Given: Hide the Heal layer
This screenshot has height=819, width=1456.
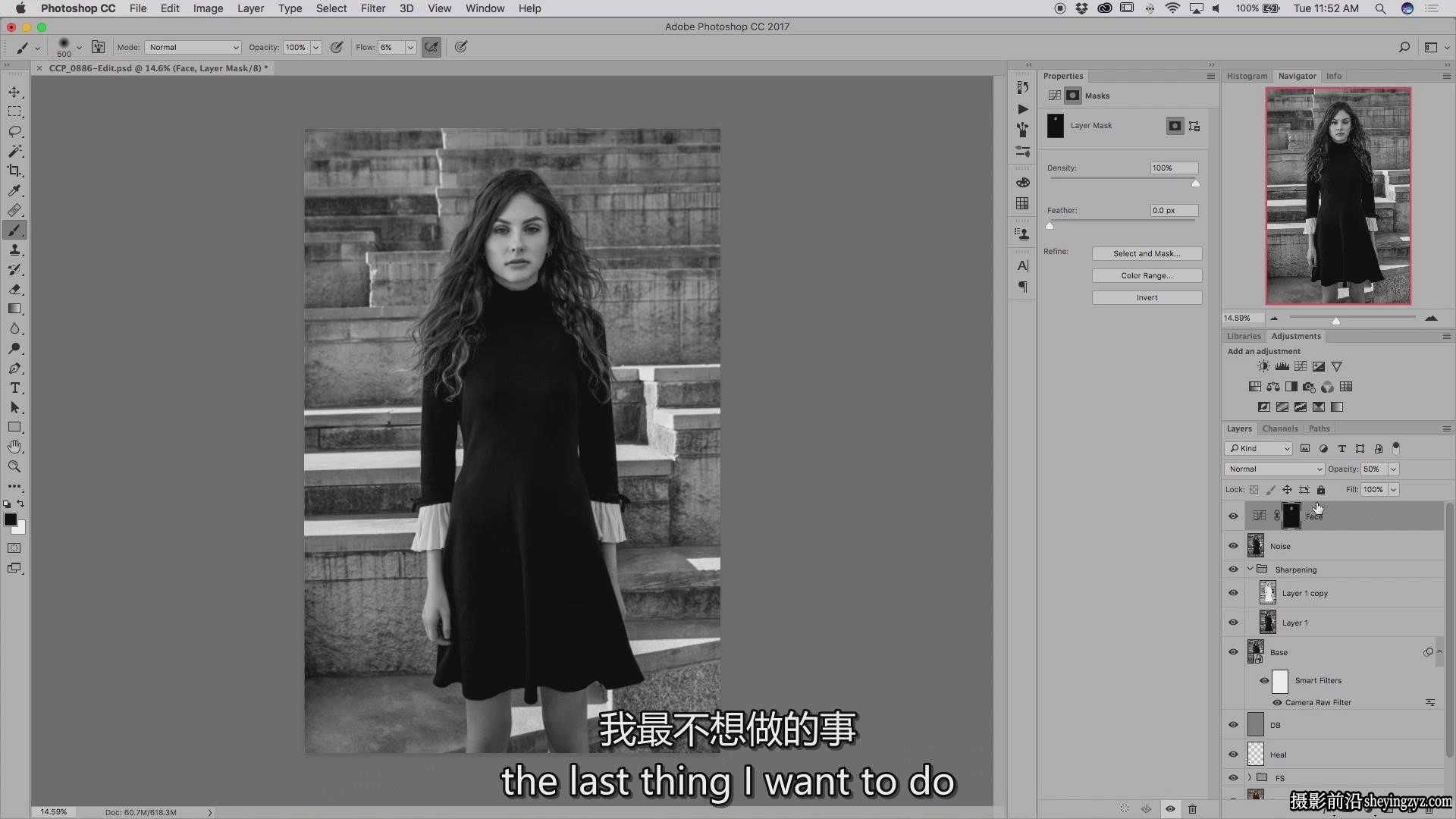Looking at the screenshot, I should [x=1233, y=755].
